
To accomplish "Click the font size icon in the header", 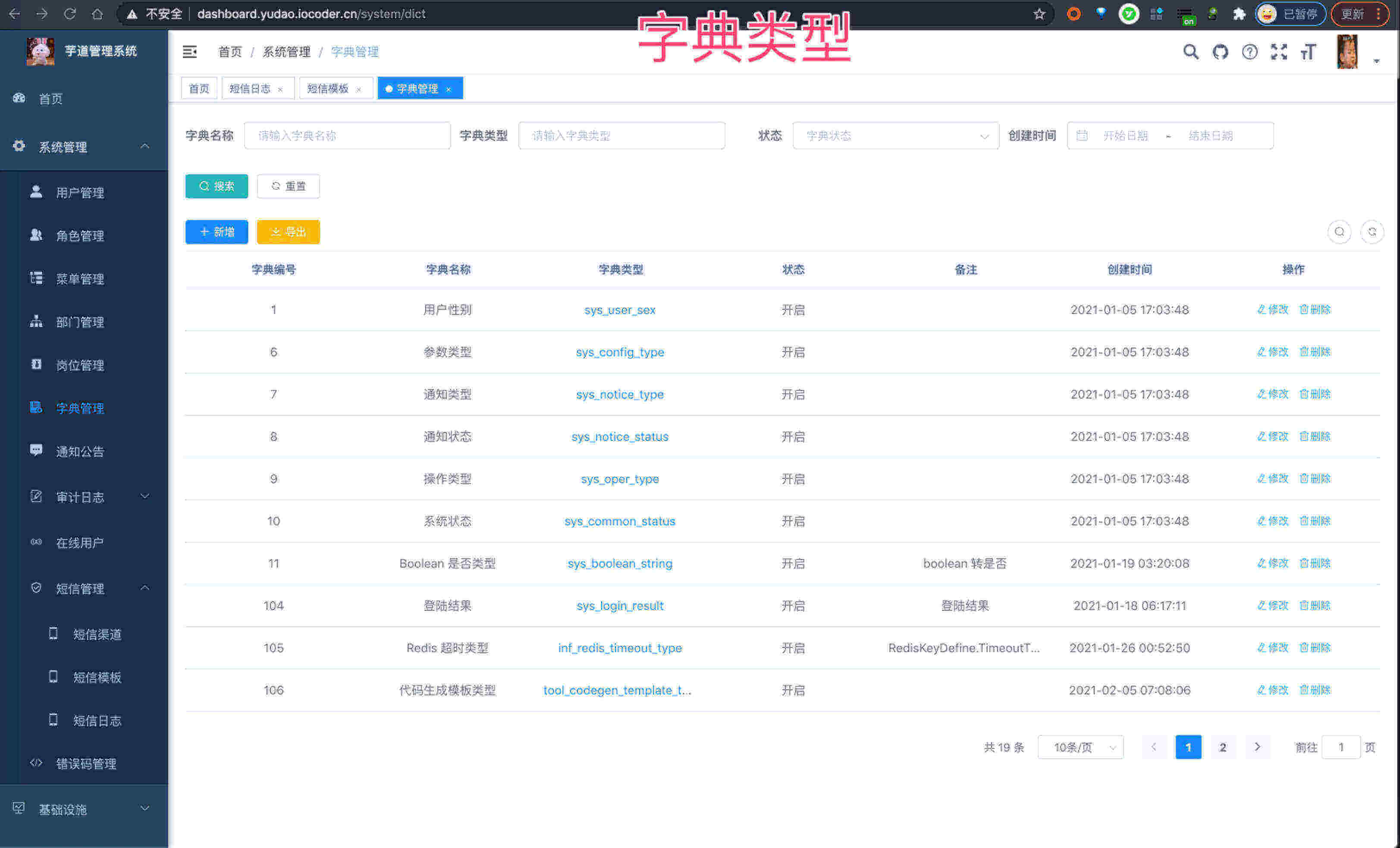I will coord(1309,52).
